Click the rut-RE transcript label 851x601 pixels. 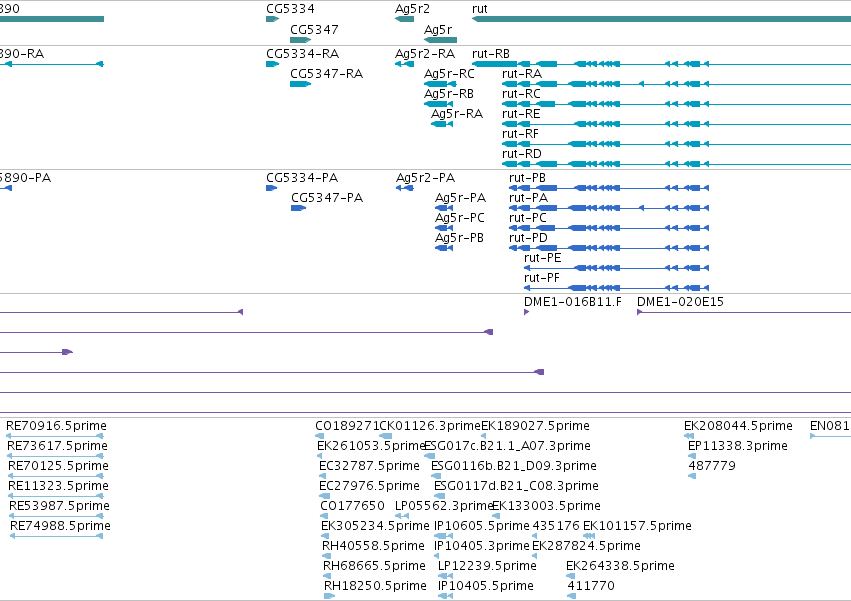pyautogui.click(x=521, y=114)
